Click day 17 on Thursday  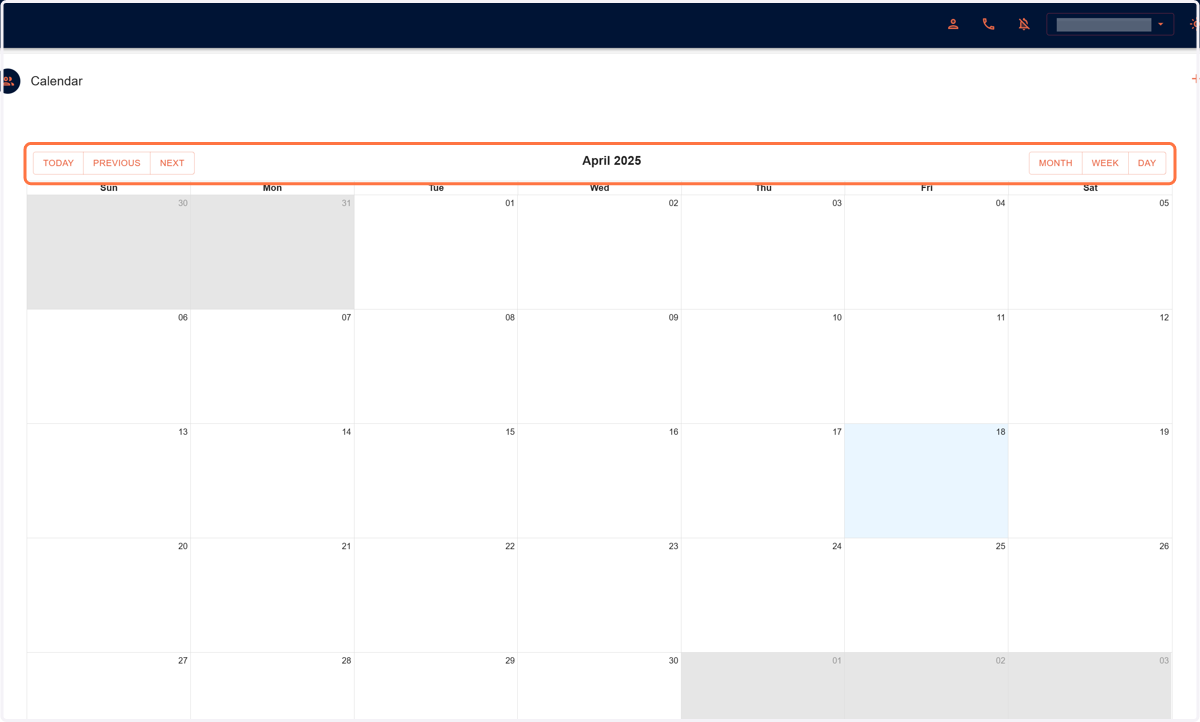click(763, 481)
